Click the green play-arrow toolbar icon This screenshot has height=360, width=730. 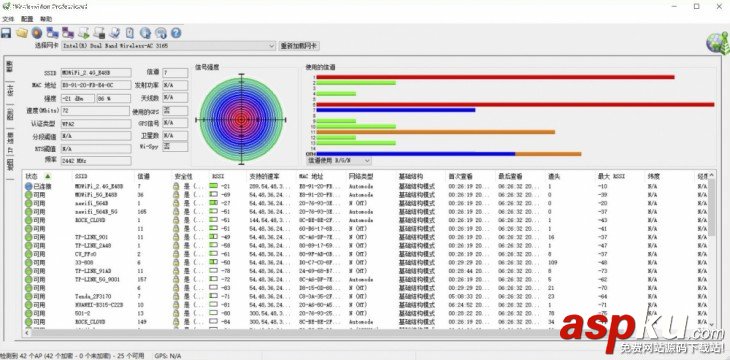point(83,33)
